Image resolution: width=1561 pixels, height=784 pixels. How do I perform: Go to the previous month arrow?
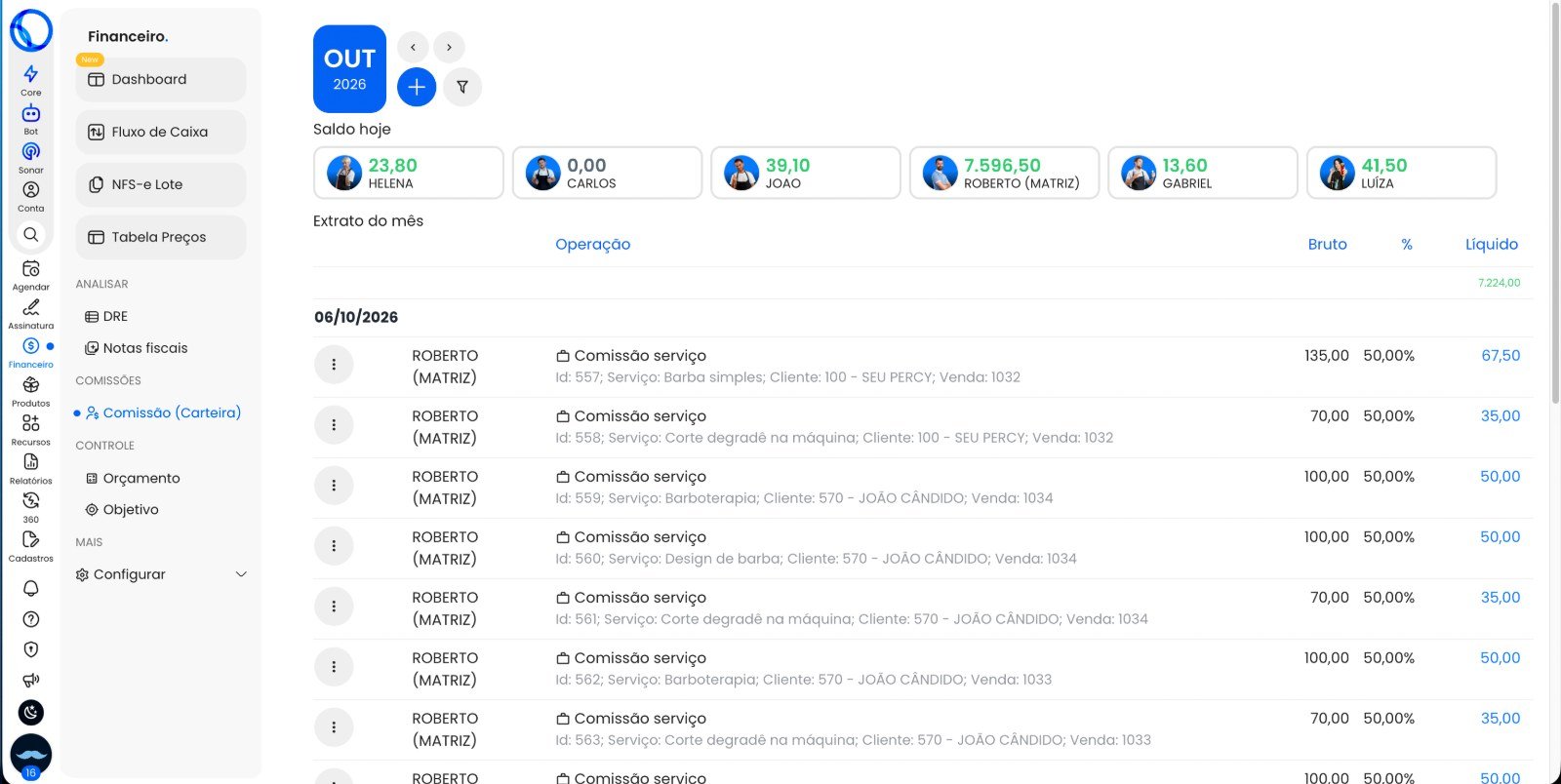point(413,47)
